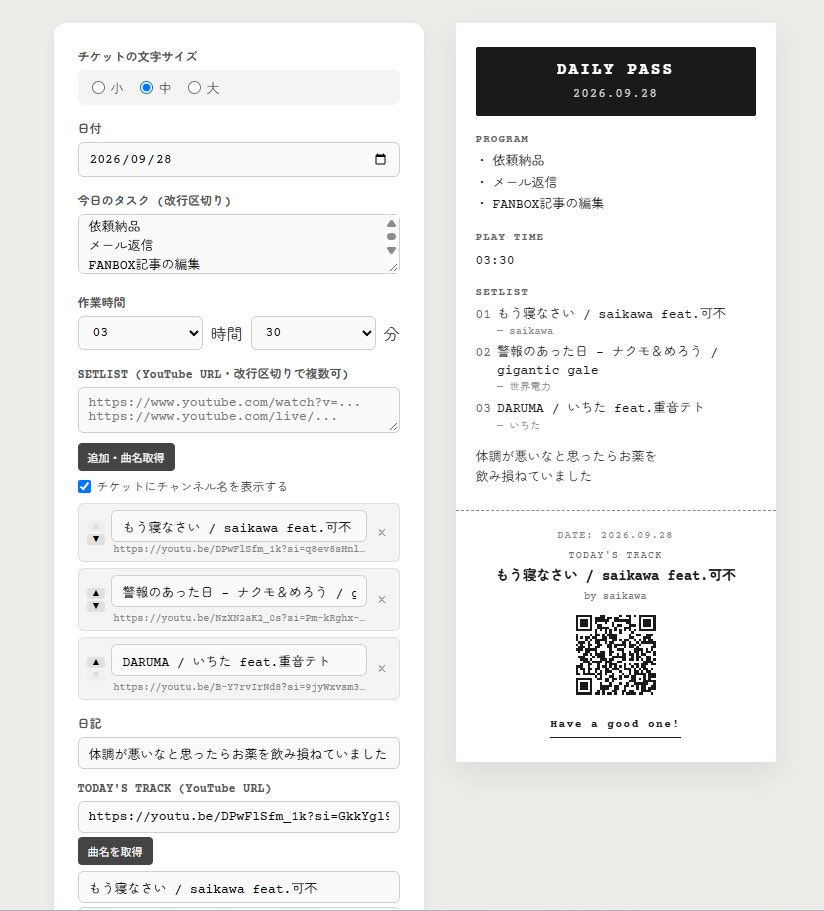Click the PLAY TIME value 03:30
824x911 pixels.
(495, 260)
